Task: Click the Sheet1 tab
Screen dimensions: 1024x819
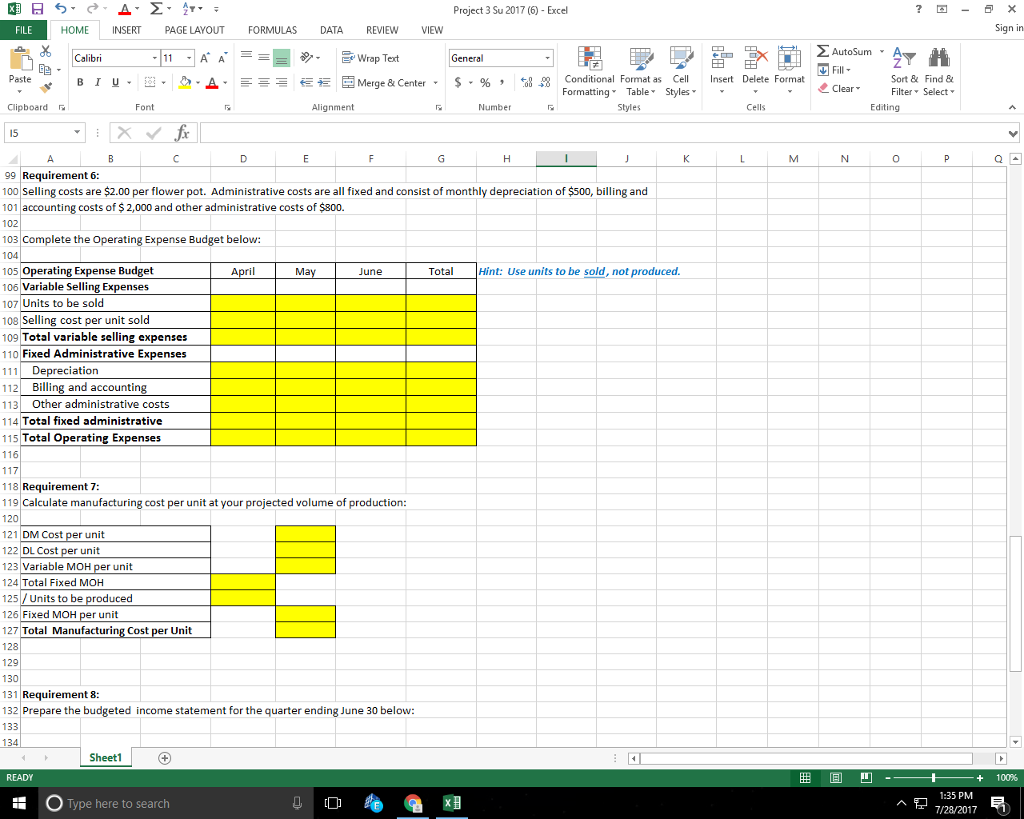Action: pyautogui.click(x=105, y=757)
